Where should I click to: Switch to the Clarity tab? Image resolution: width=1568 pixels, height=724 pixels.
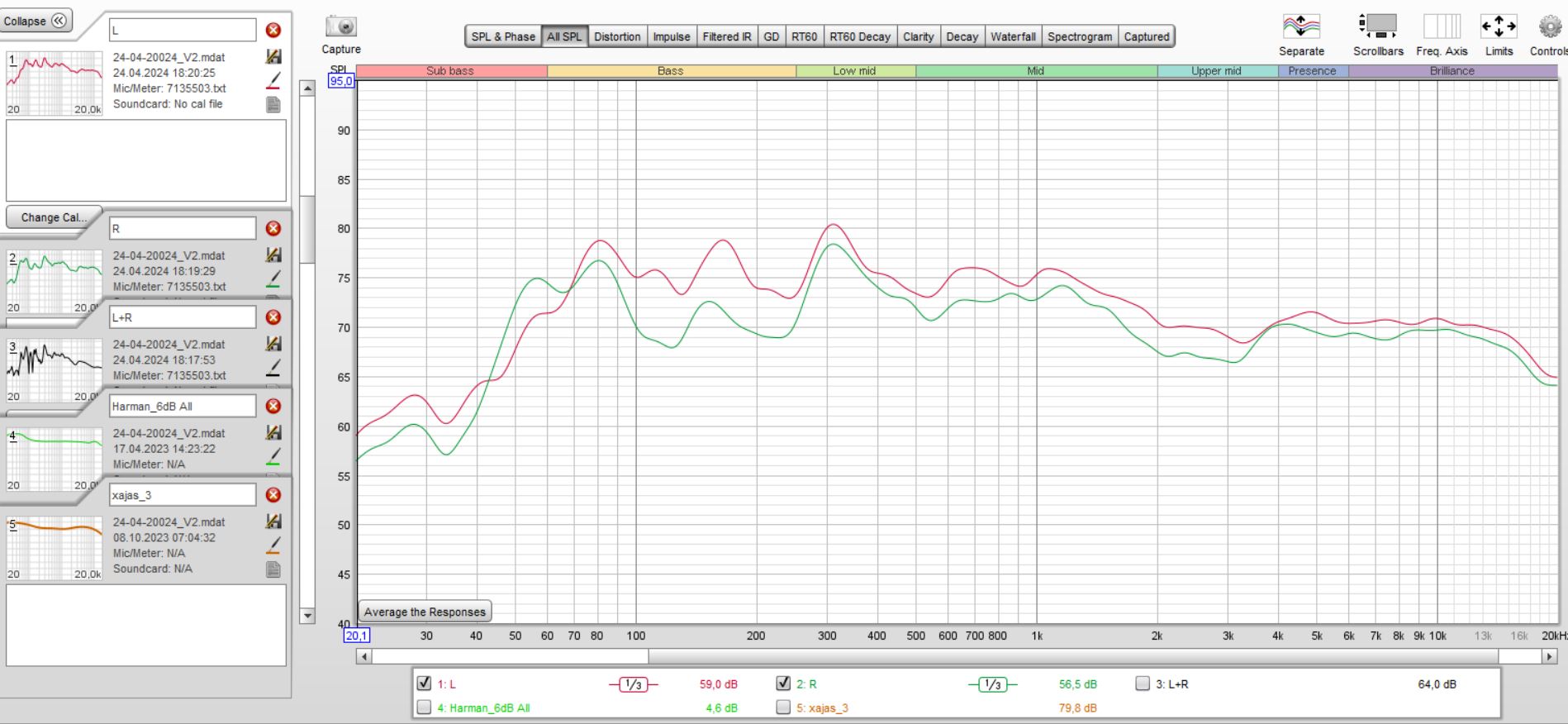[x=918, y=36]
